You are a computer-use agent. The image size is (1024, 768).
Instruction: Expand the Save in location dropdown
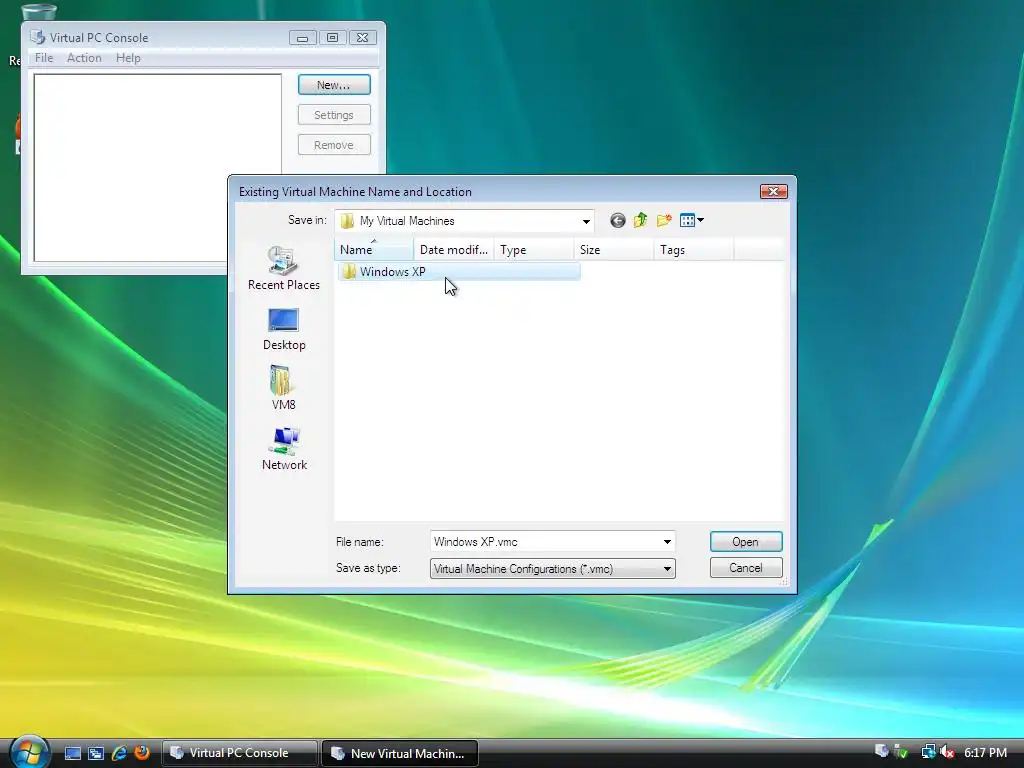pyautogui.click(x=586, y=221)
